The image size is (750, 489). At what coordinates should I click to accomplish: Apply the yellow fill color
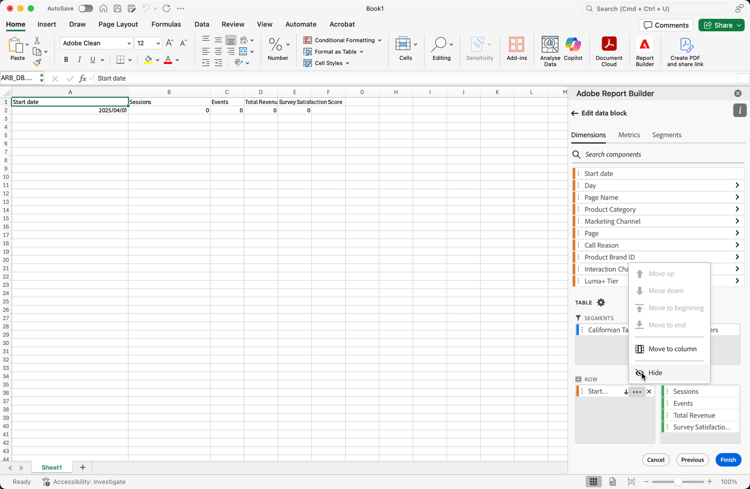148,60
